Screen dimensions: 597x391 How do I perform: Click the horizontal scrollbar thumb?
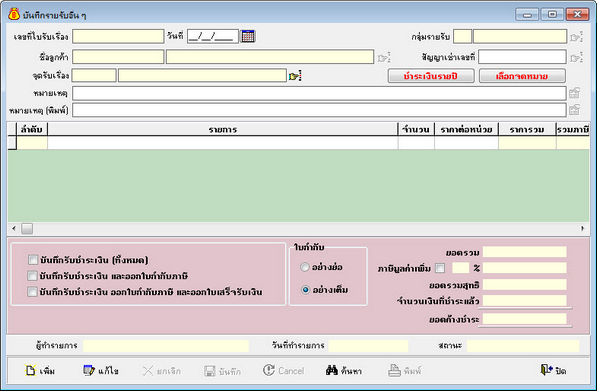point(27,228)
